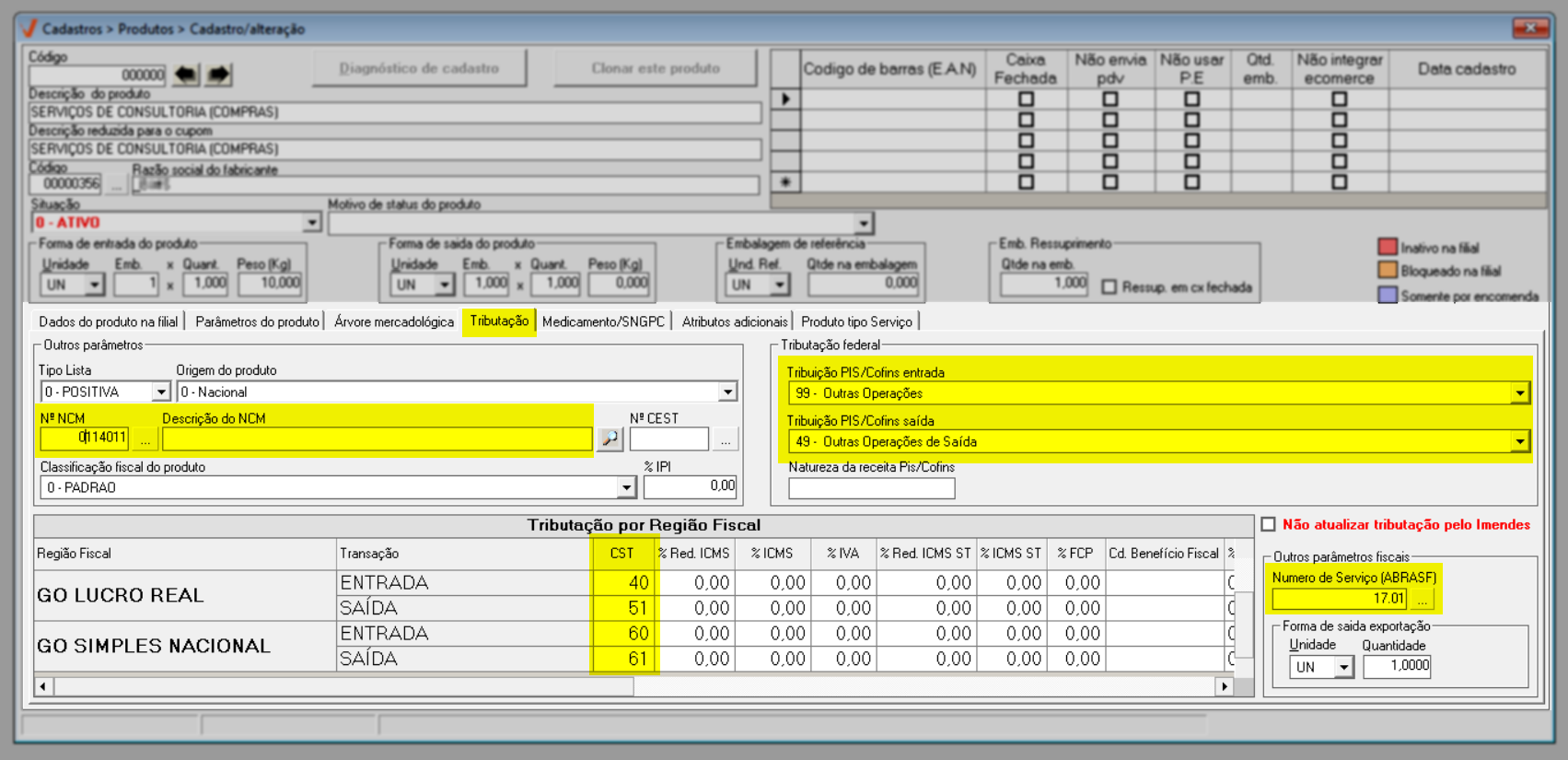The height and width of the screenshot is (760, 1568).
Task: Click Clonar este produto button
Action: click(x=656, y=68)
